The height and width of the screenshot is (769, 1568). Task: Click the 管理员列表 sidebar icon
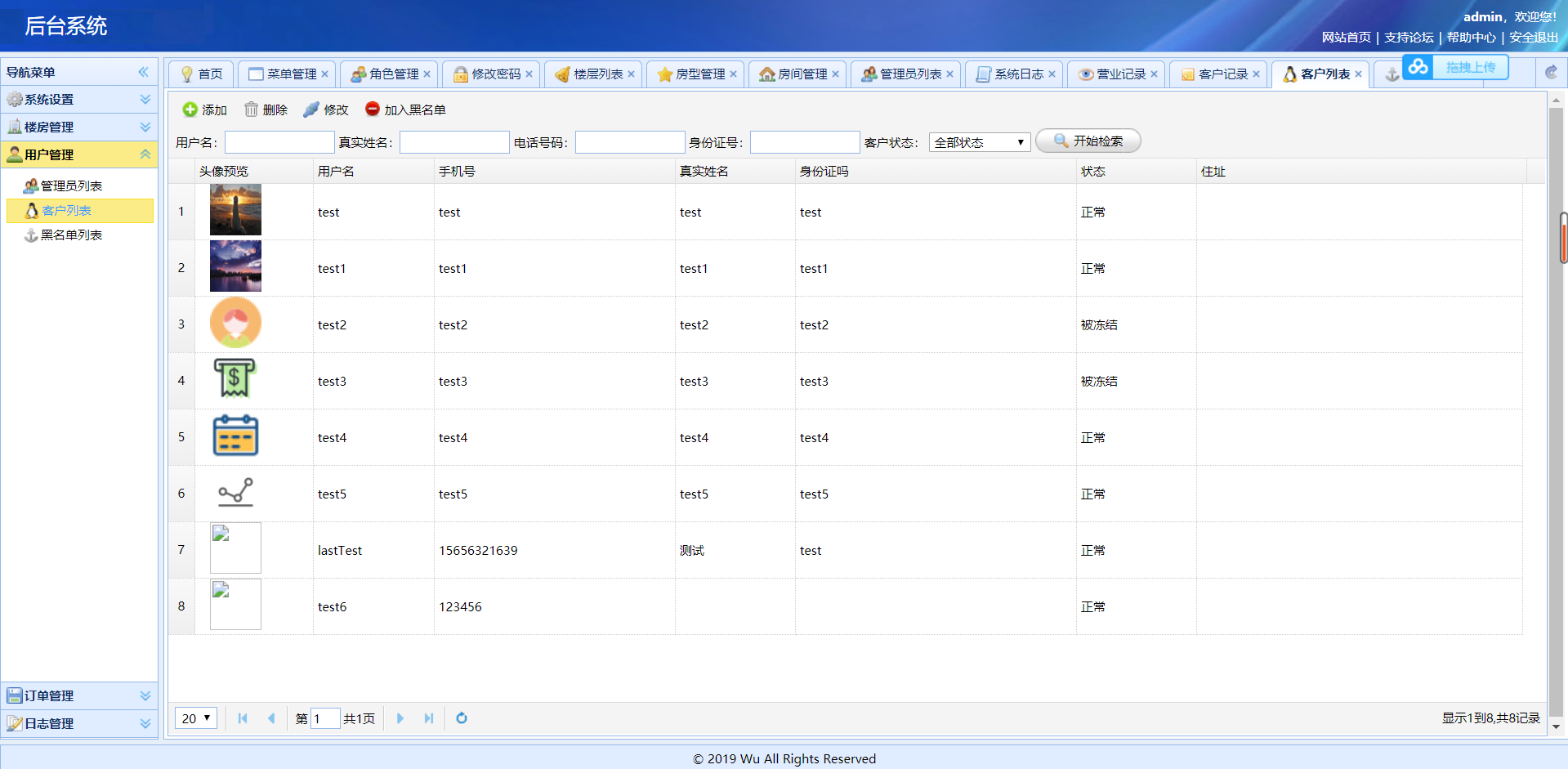[x=29, y=185]
